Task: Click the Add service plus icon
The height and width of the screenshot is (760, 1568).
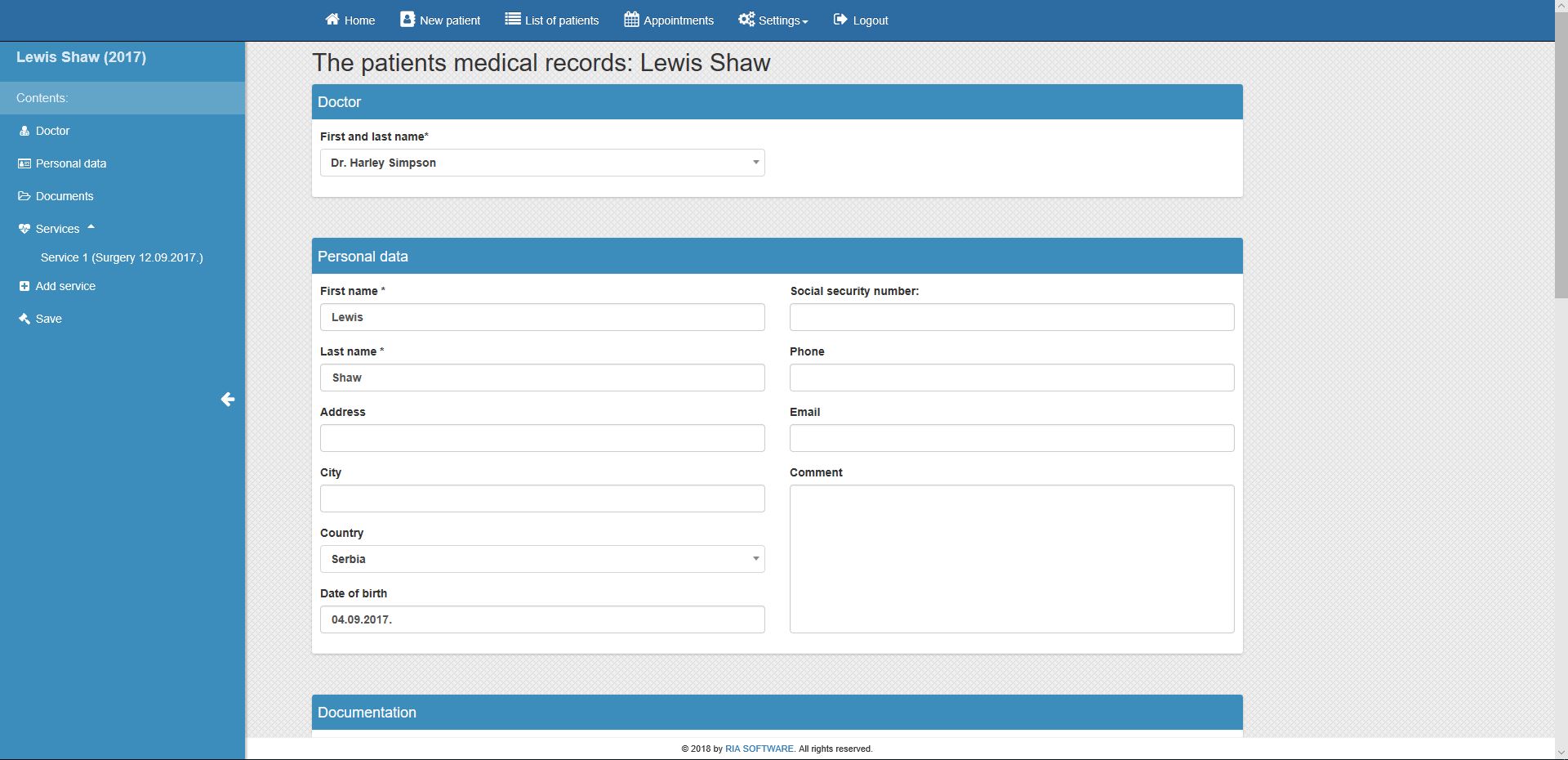Action: coord(24,286)
